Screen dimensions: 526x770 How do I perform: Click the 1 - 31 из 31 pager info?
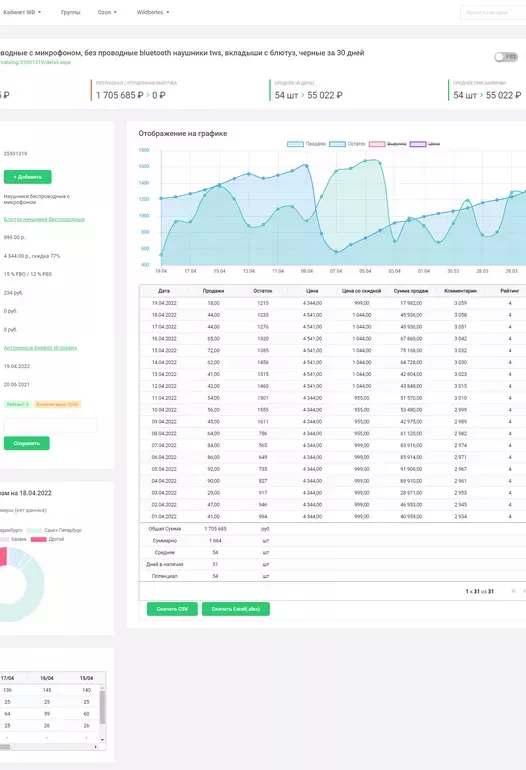[x=479, y=591]
